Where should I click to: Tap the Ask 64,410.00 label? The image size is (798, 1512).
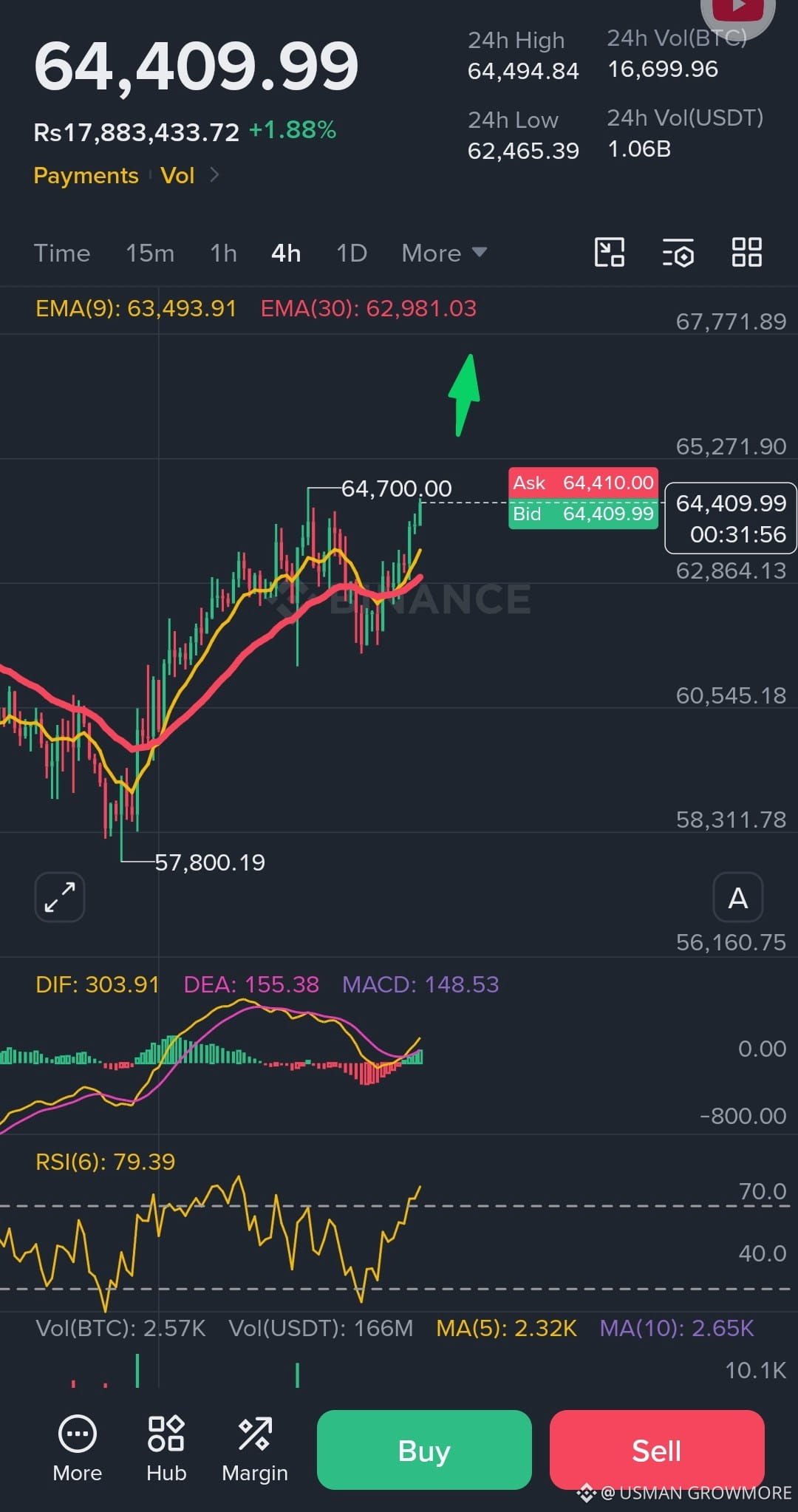pos(583,483)
